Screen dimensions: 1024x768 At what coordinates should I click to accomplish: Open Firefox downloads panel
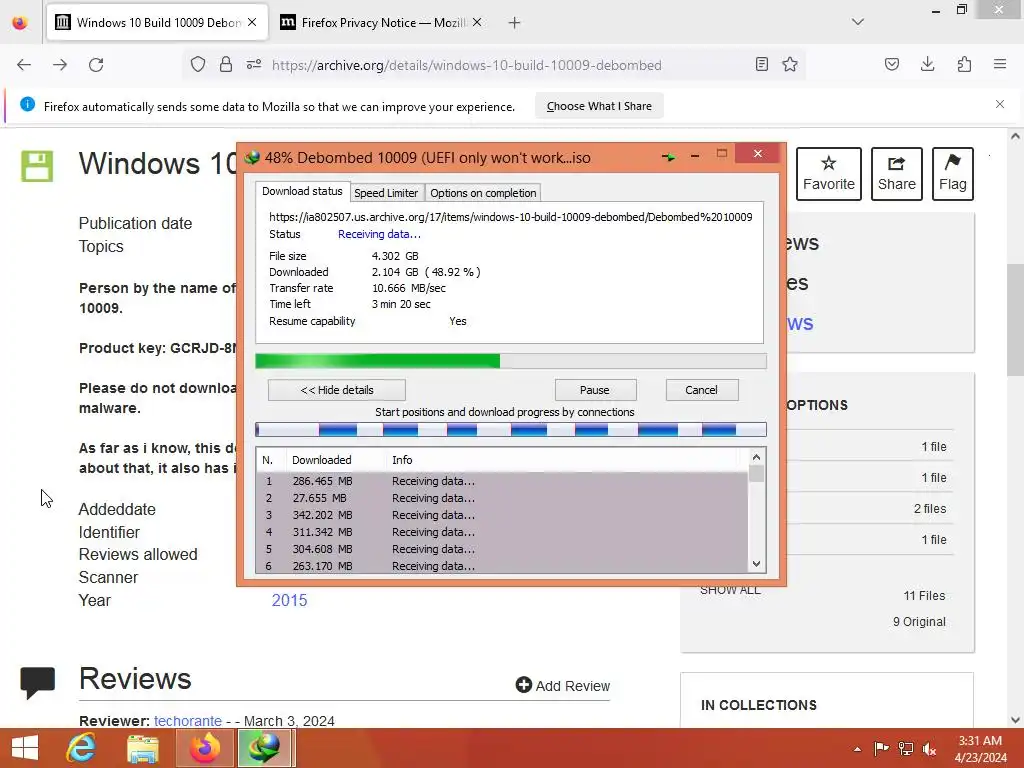(927, 64)
